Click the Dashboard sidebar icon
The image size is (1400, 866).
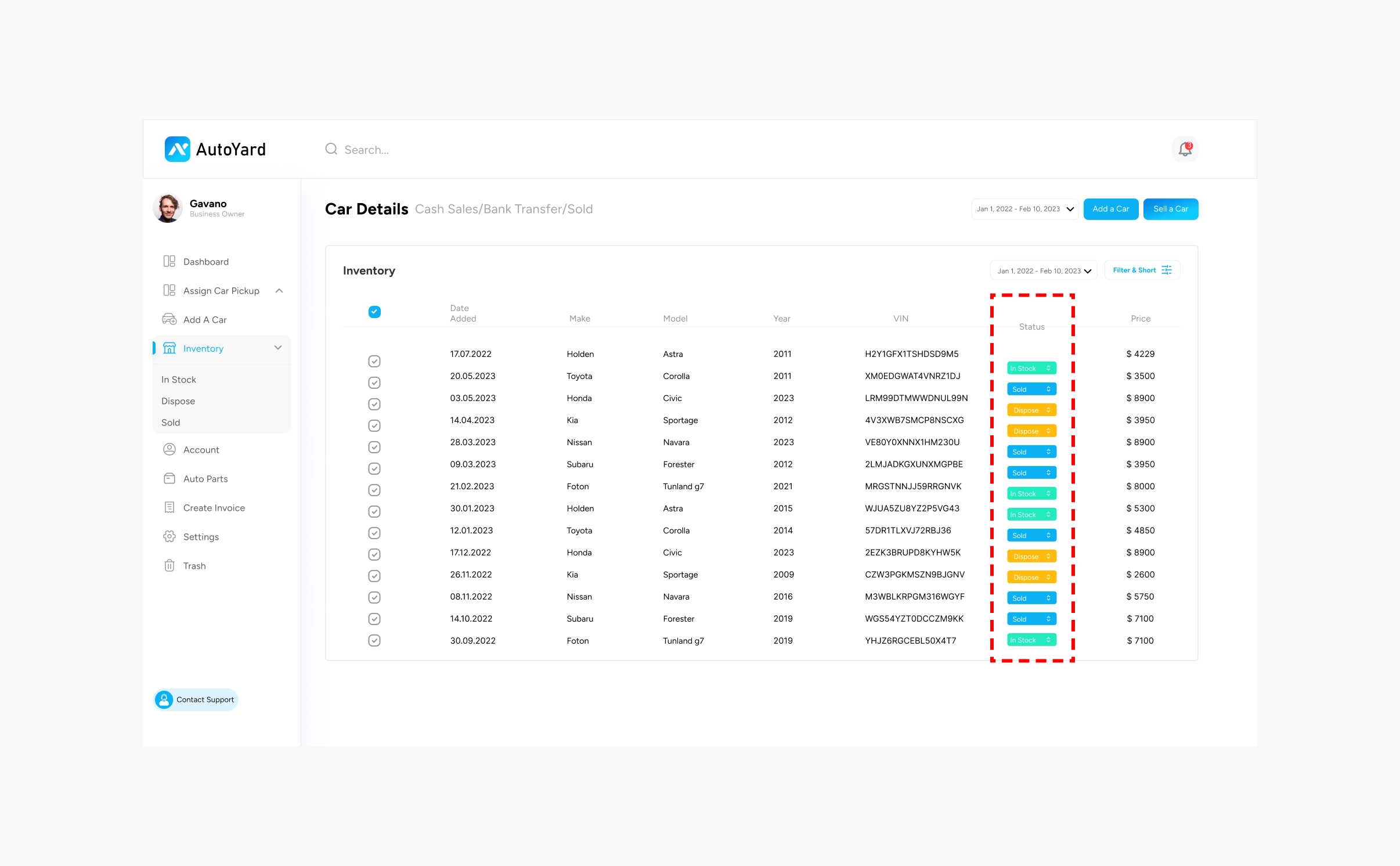tap(169, 261)
